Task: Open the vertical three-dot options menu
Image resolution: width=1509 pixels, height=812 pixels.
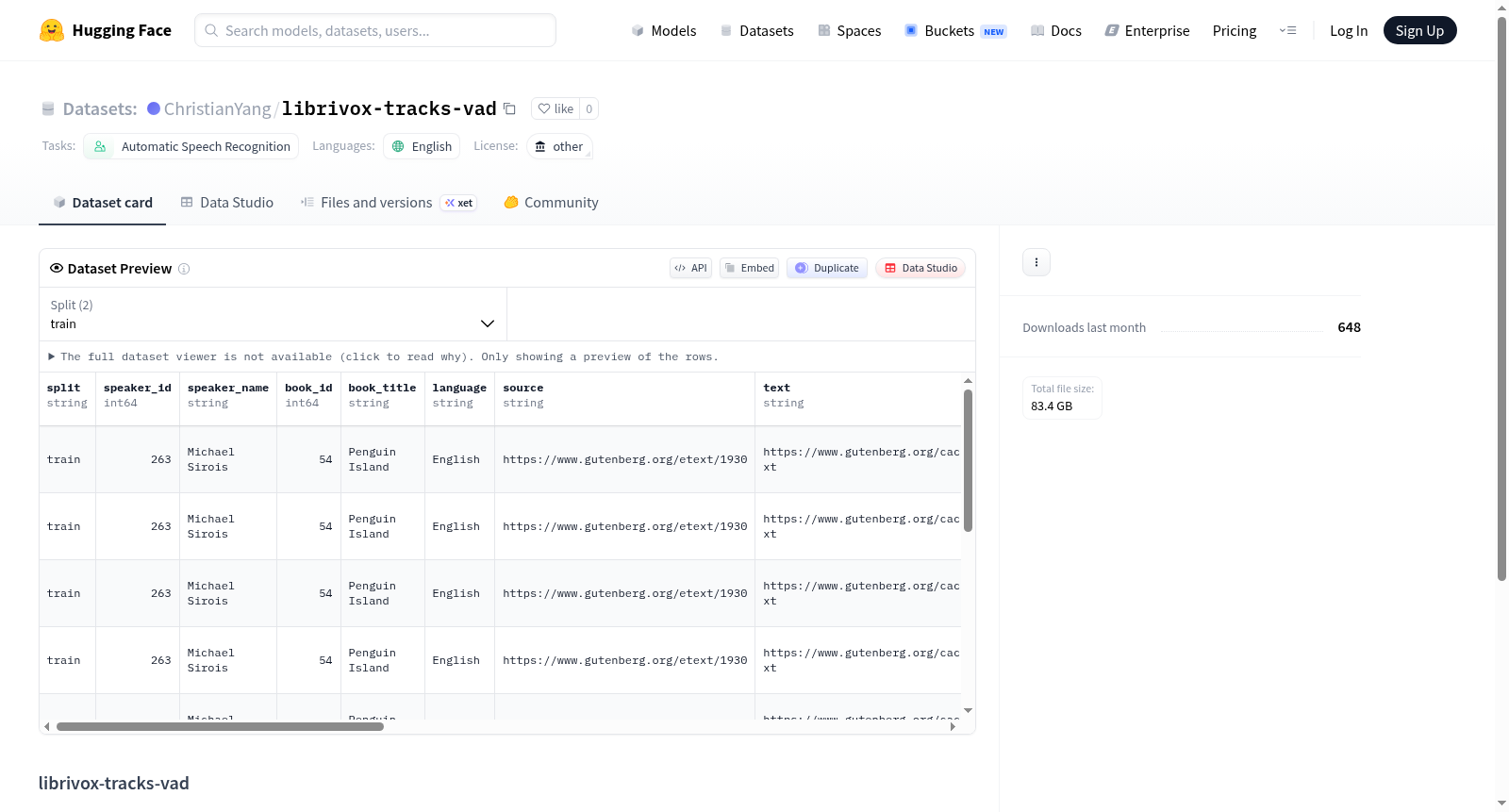Action: click(1036, 262)
